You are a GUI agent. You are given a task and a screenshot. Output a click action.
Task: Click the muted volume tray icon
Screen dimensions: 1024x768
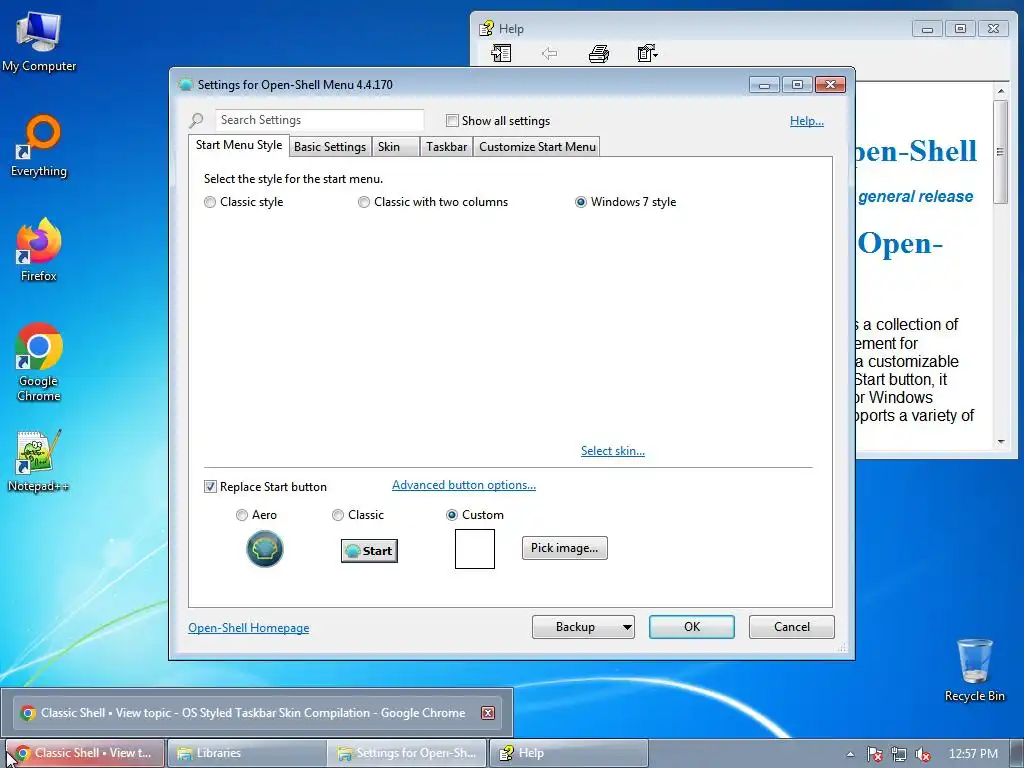tap(923, 754)
